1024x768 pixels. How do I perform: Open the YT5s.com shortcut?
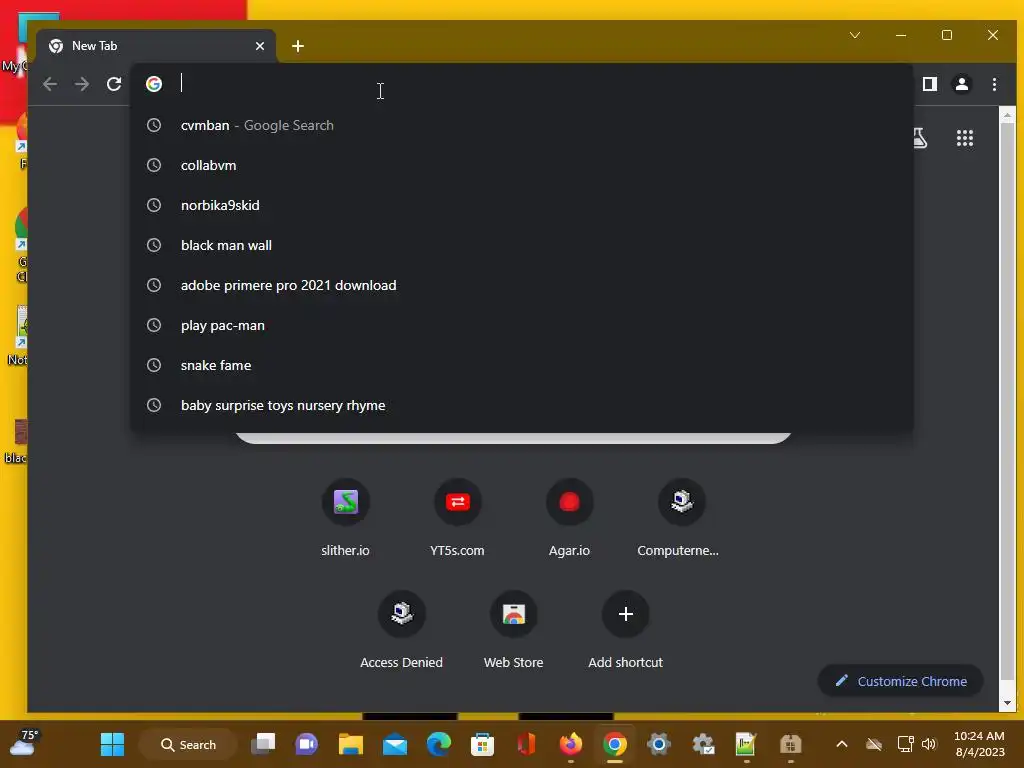click(x=457, y=516)
